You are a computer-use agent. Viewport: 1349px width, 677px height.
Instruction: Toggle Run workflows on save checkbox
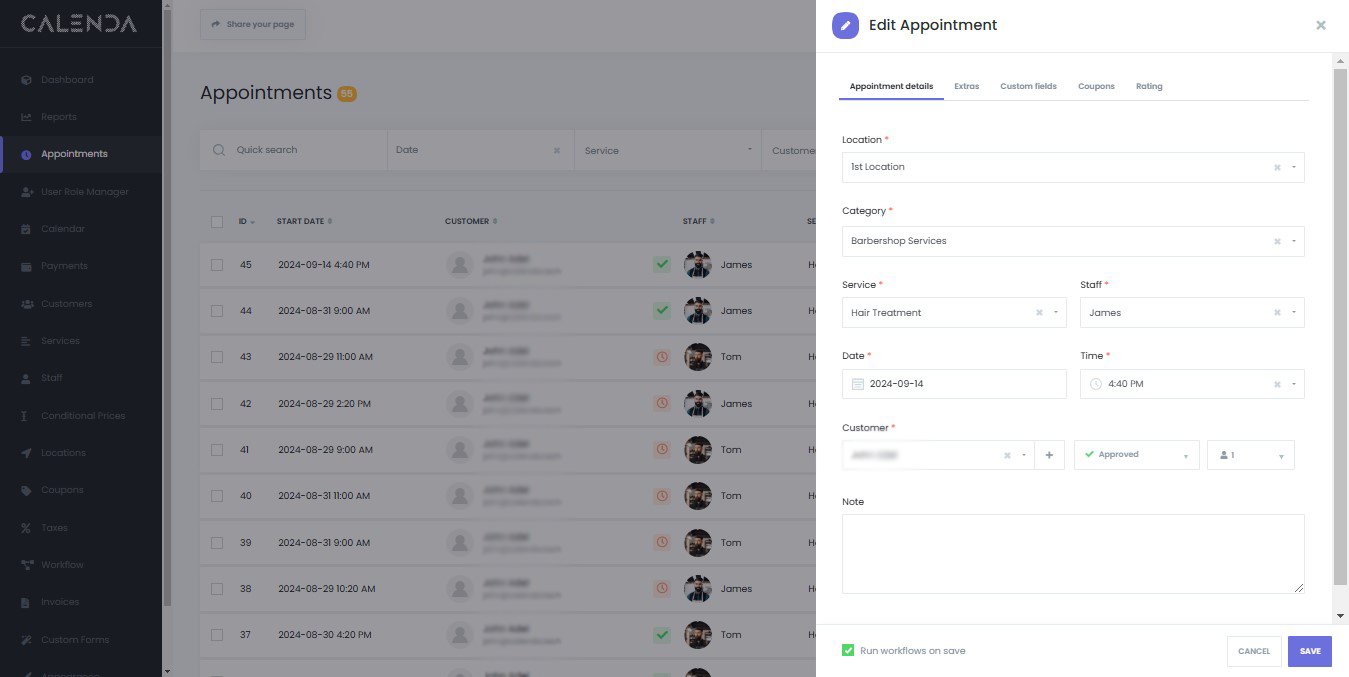click(x=849, y=651)
